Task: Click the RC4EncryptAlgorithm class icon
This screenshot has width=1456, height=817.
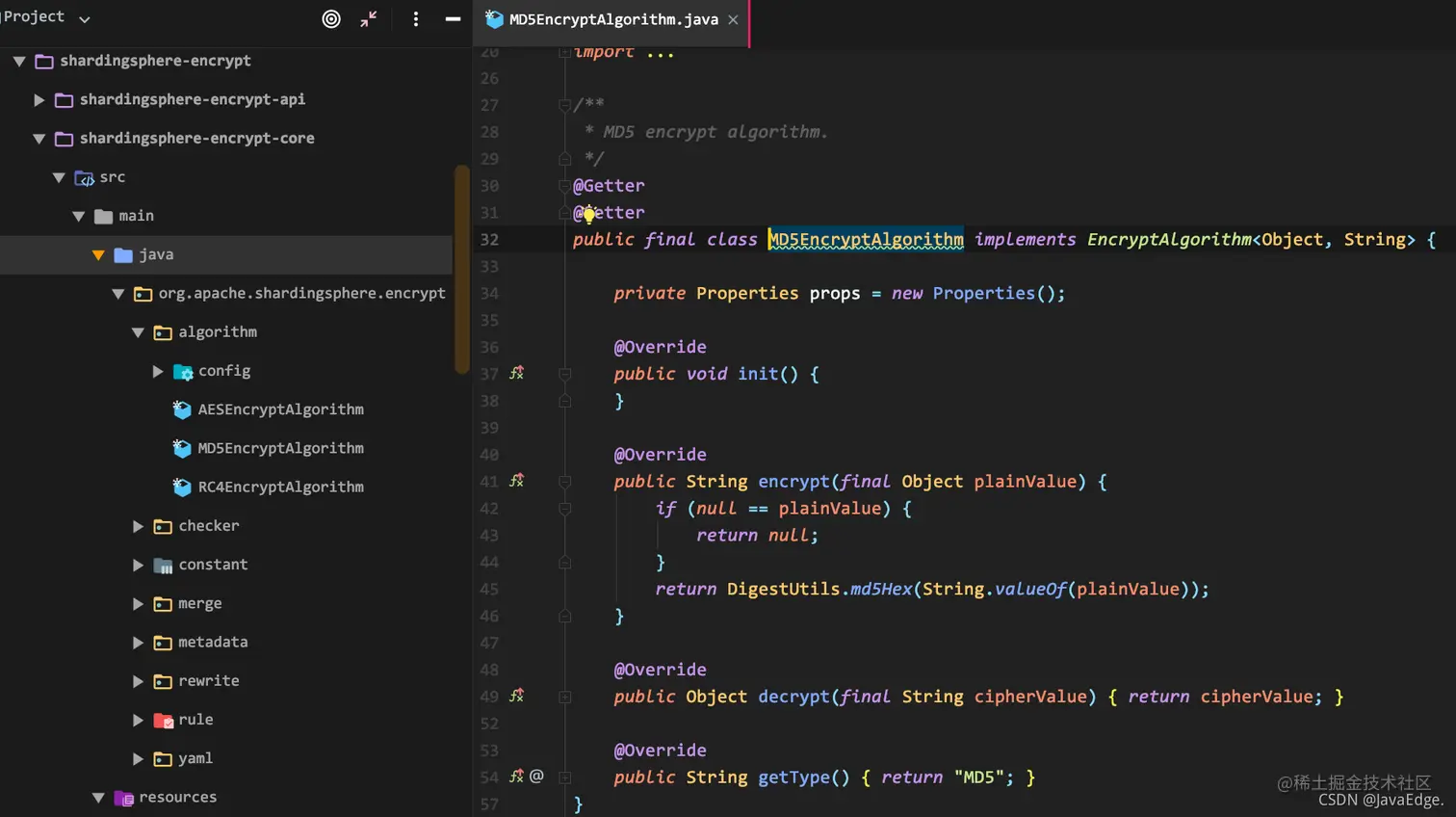Action: coord(182,487)
